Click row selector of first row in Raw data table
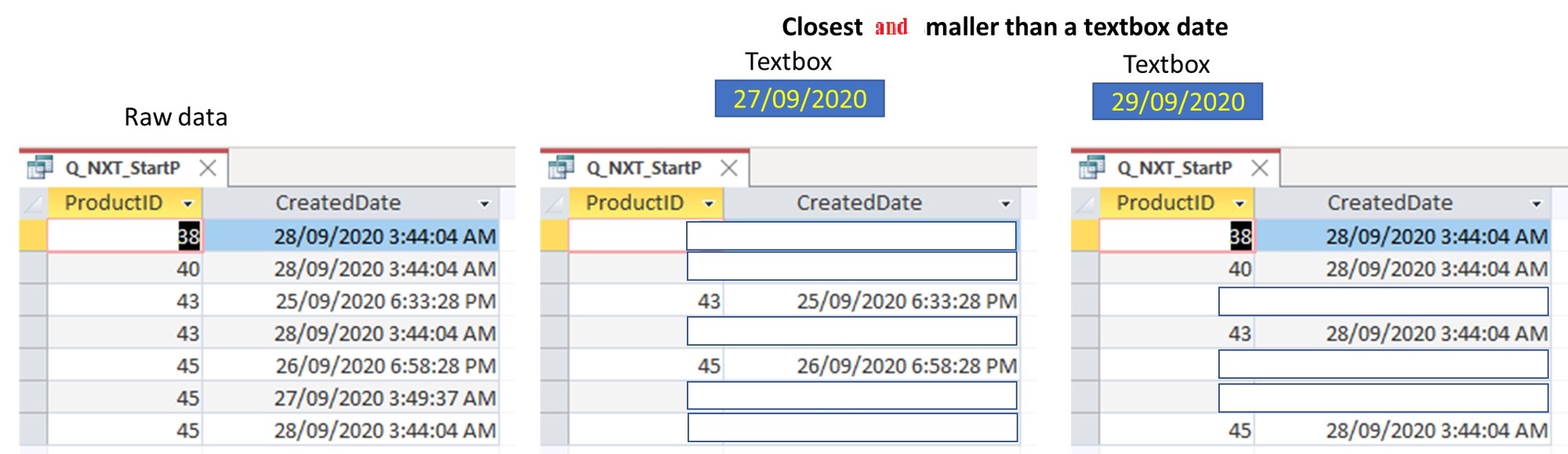This screenshot has width=1568, height=454. coord(33,236)
